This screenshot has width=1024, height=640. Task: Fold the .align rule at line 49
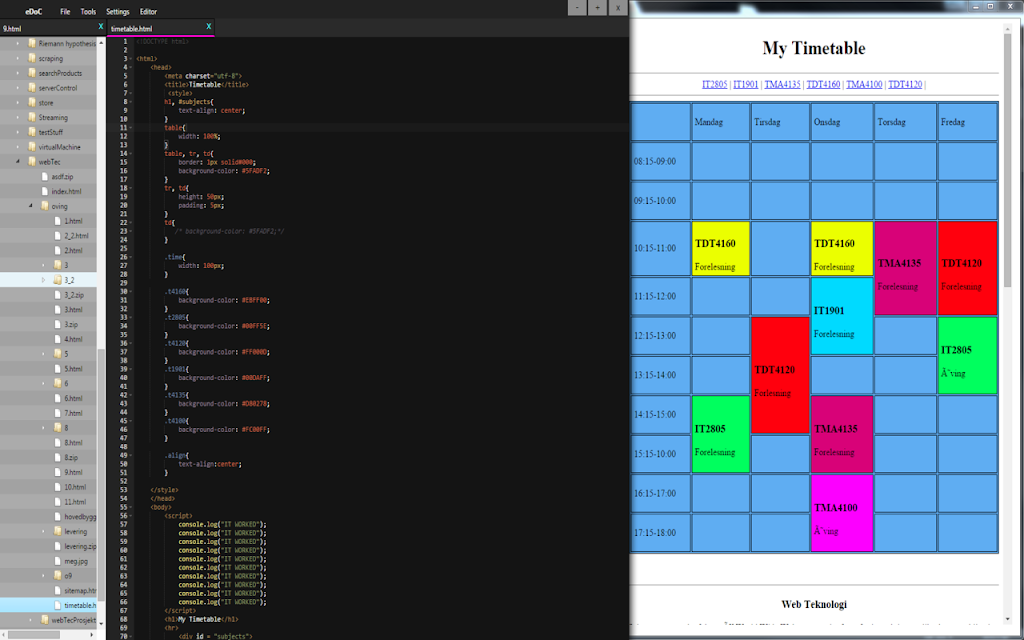point(131,455)
